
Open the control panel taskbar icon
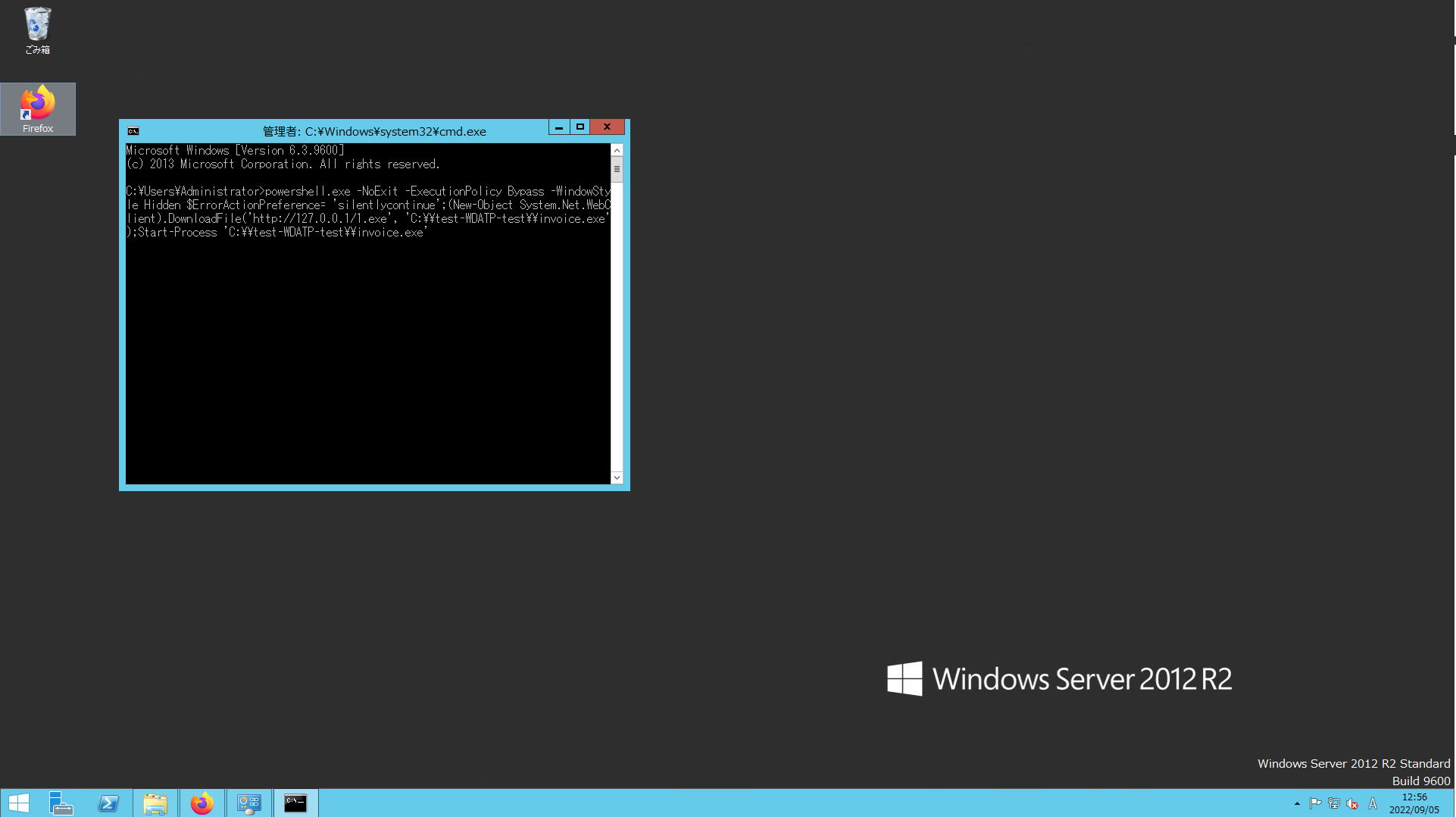(x=248, y=803)
